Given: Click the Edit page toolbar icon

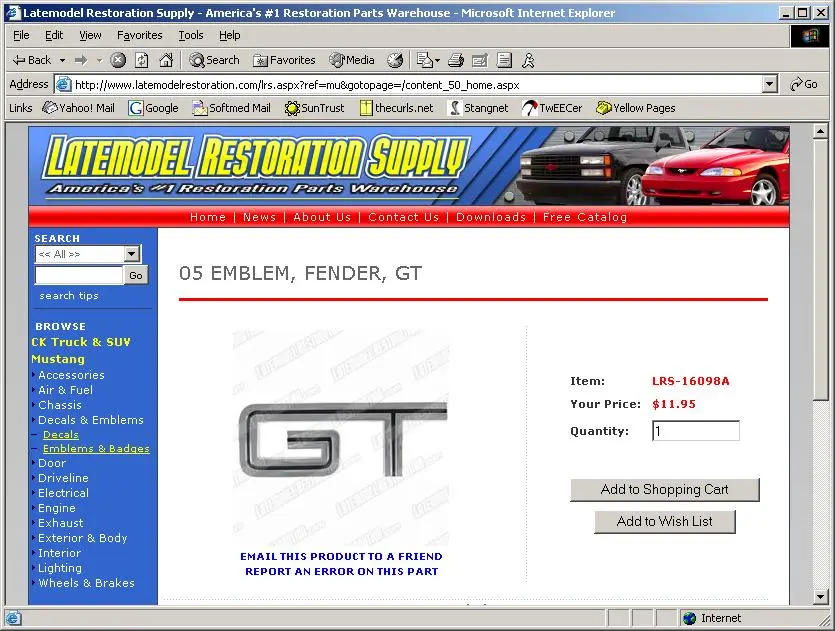Looking at the screenshot, I should click(480, 60).
